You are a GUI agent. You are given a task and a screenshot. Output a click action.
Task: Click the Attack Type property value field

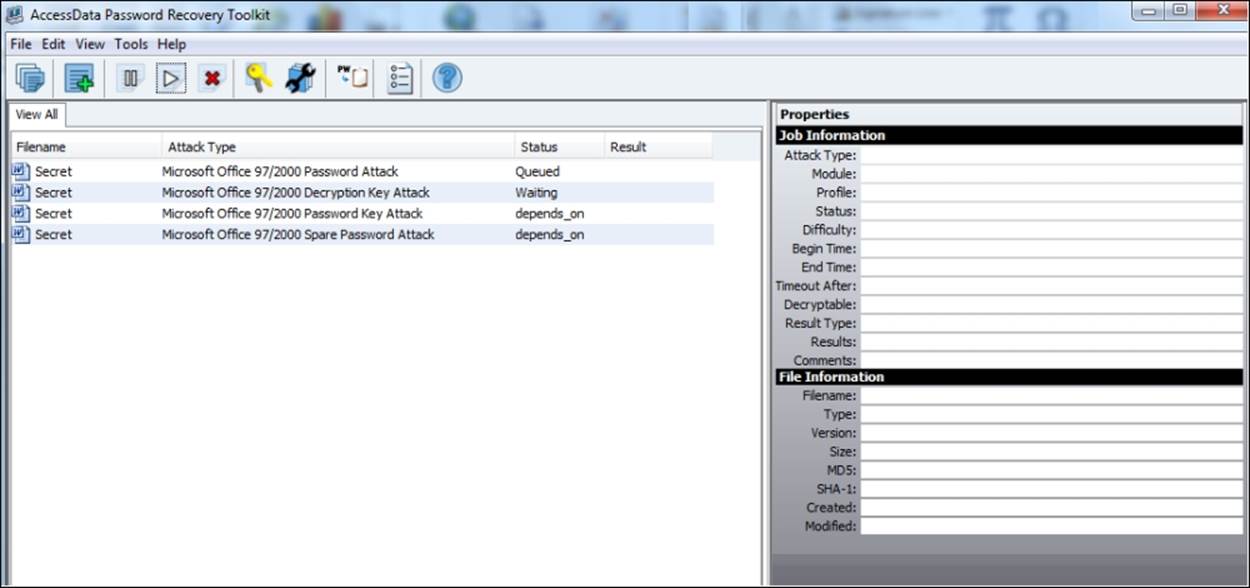coord(1052,155)
